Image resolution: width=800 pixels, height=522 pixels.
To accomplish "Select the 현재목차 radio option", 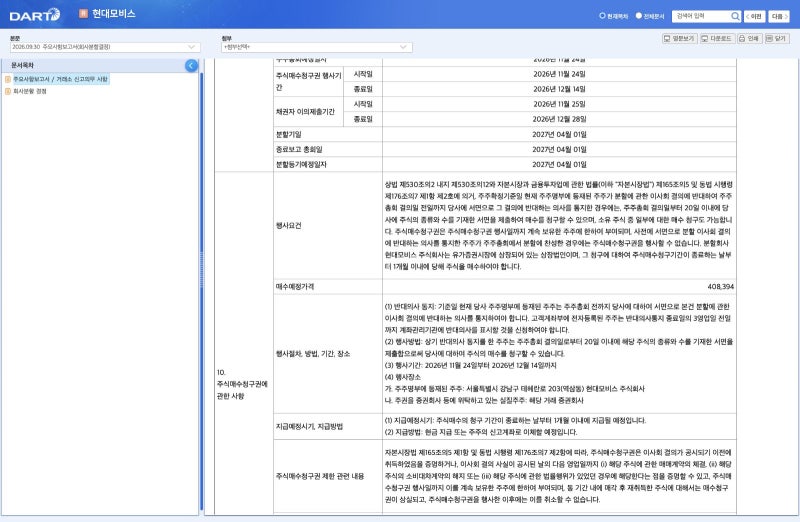I will [x=602, y=16].
